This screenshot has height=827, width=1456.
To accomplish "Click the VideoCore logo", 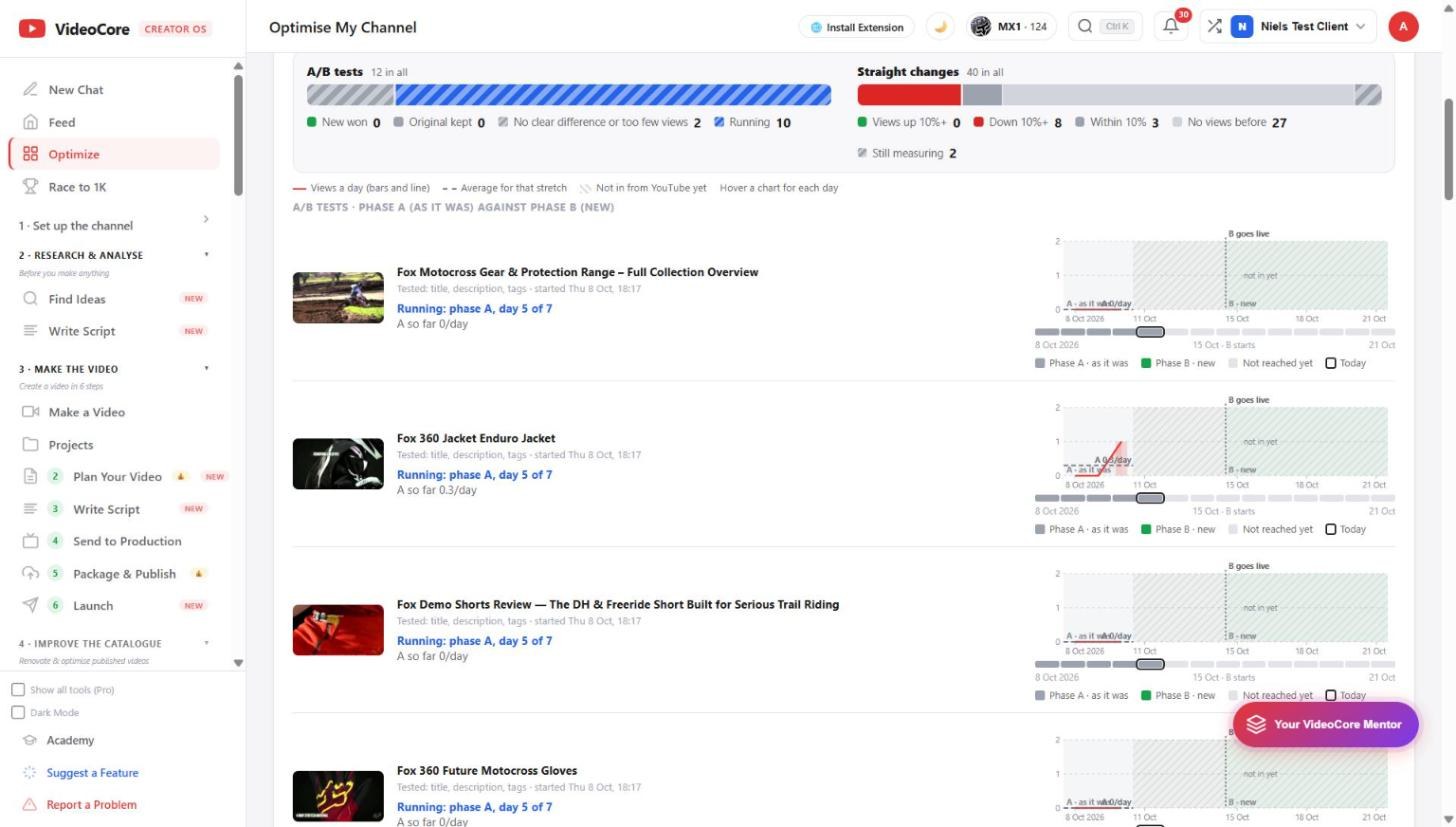I will 74,28.
